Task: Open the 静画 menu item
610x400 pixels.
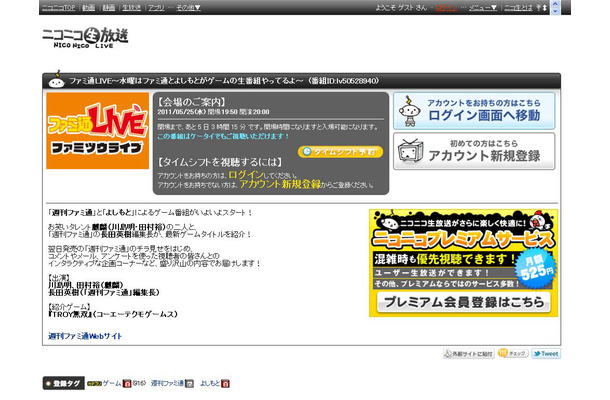Action: (x=109, y=7)
